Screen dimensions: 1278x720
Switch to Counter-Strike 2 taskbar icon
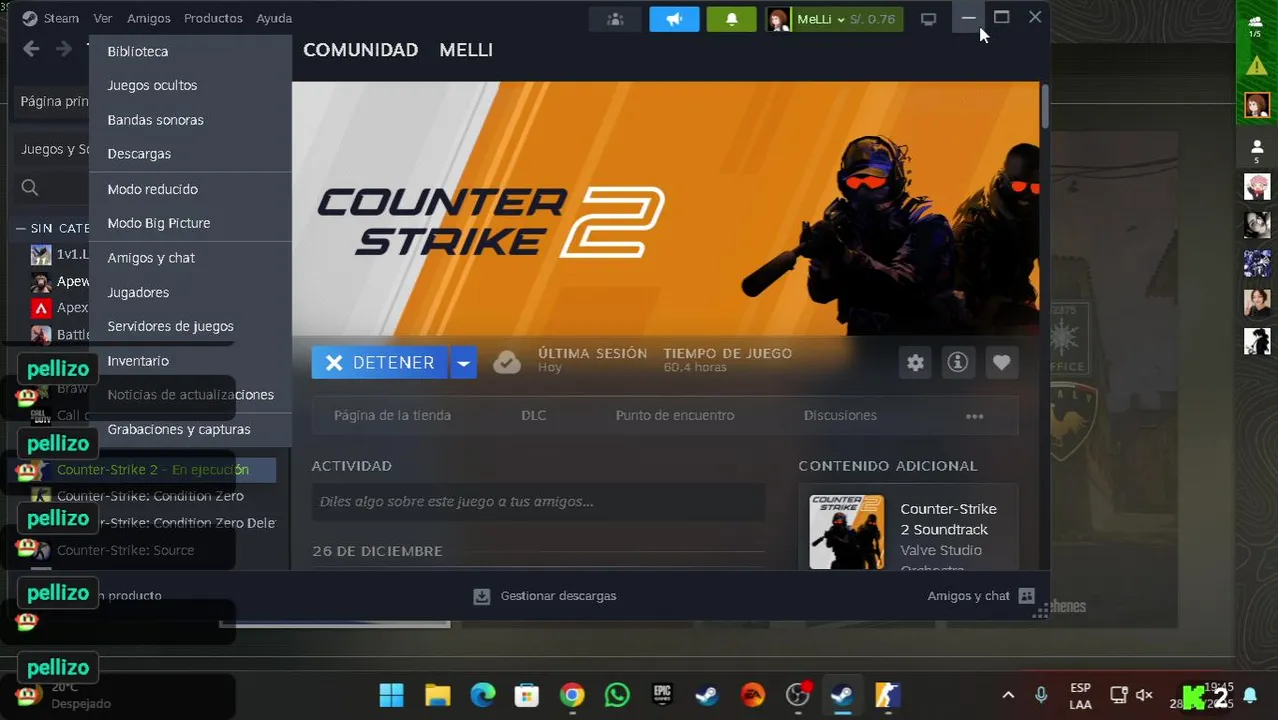coord(888,695)
